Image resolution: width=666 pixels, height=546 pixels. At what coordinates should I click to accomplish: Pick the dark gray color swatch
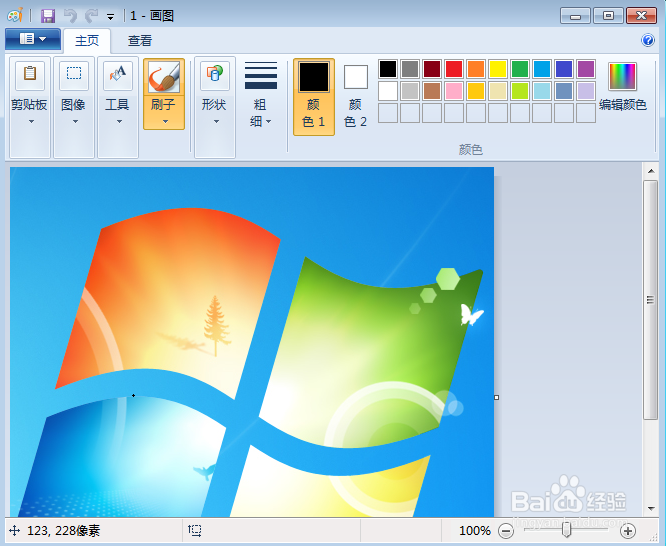pos(410,69)
